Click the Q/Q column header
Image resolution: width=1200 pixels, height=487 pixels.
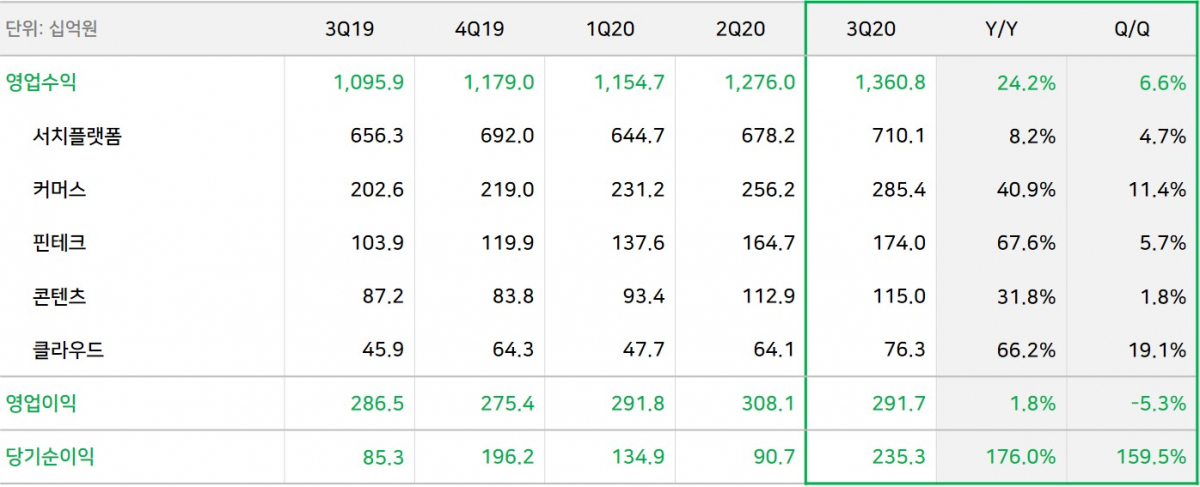pyautogui.click(x=1132, y=29)
